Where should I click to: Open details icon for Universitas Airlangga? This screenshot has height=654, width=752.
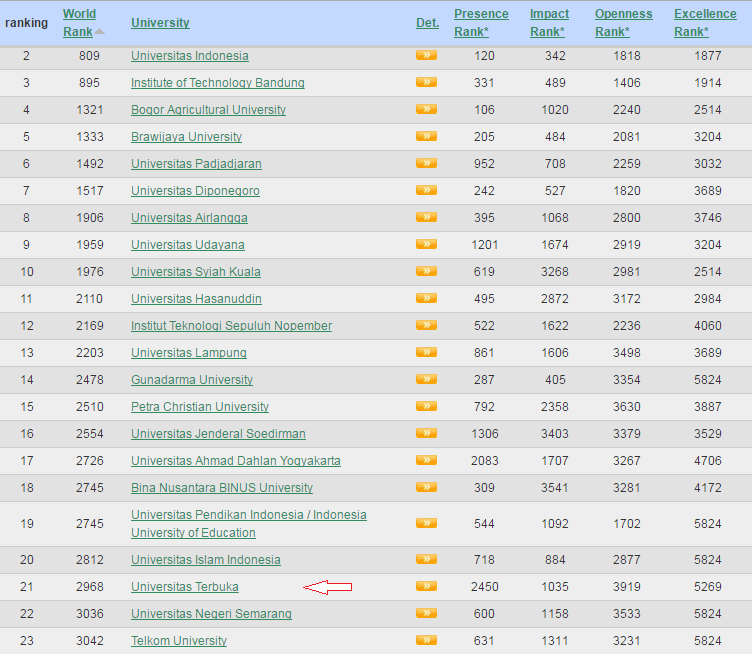click(x=426, y=217)
